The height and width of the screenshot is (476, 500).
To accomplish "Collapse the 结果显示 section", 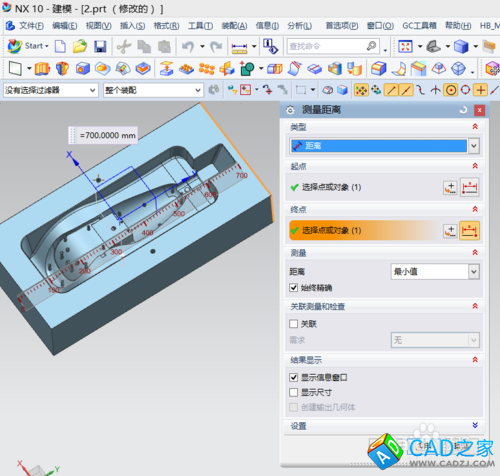I will coord(475,360).
